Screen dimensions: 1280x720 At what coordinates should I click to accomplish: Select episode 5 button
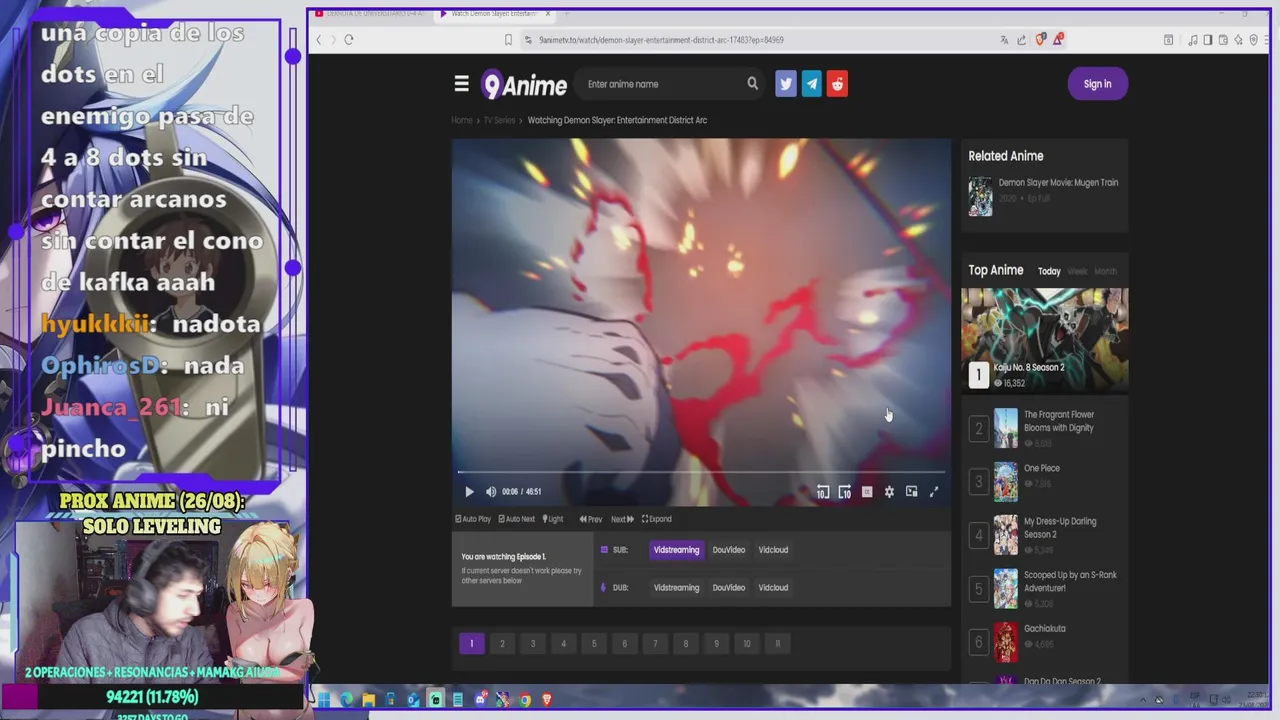(x=594, y=644)
